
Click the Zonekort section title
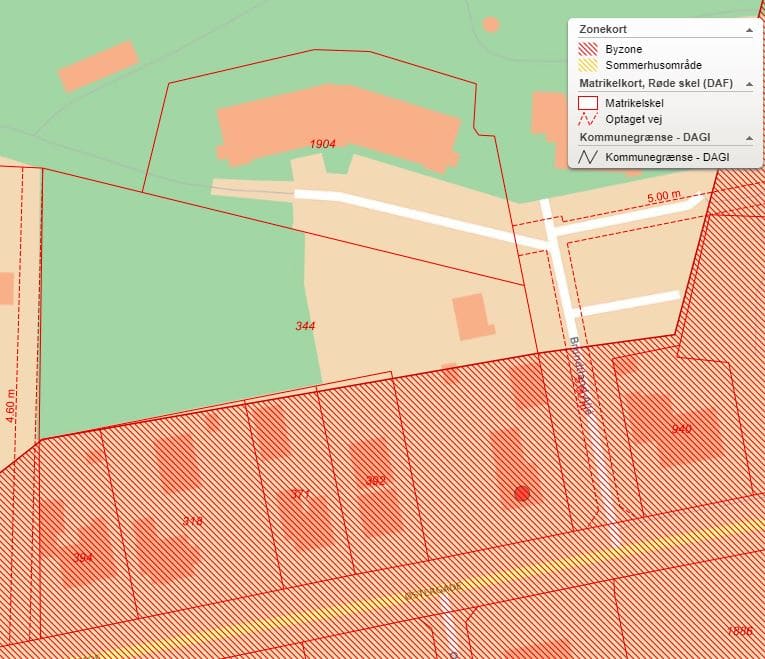click(x=603, y=30)
